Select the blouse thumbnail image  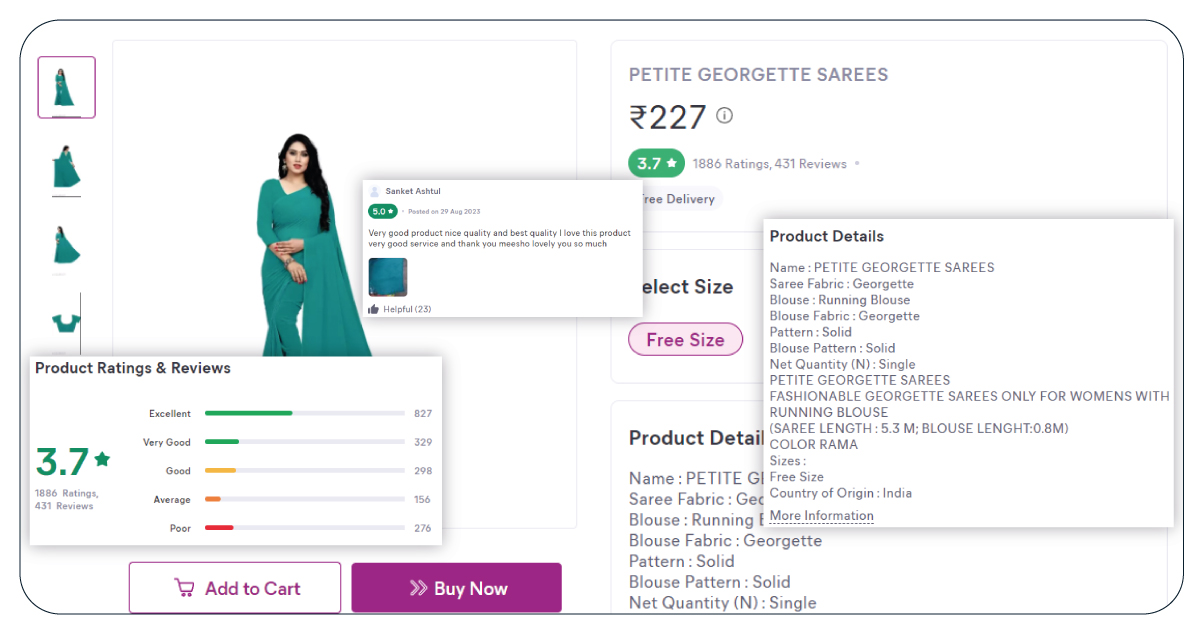(66, 322)
